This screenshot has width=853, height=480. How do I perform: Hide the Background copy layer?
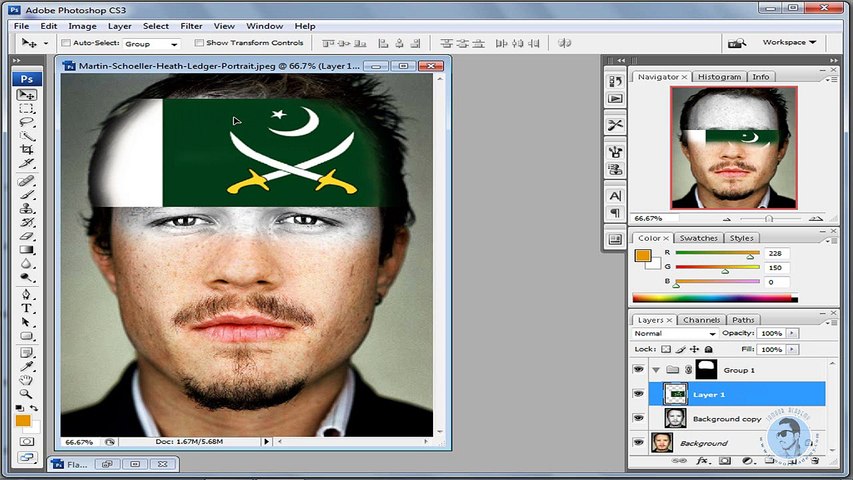coord(638,418)
